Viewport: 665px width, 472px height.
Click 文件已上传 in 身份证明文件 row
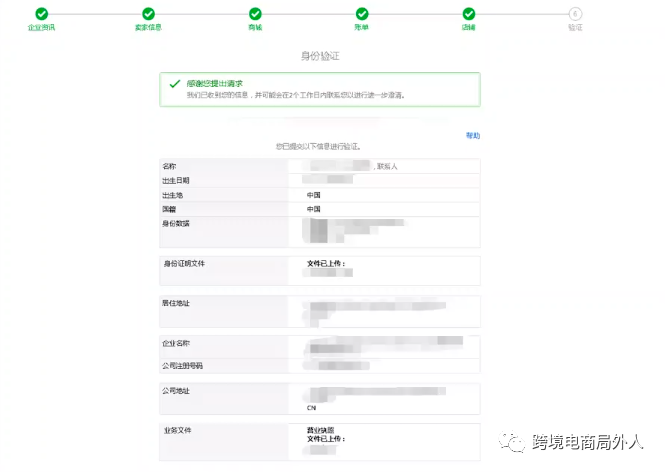click(326, 263)
